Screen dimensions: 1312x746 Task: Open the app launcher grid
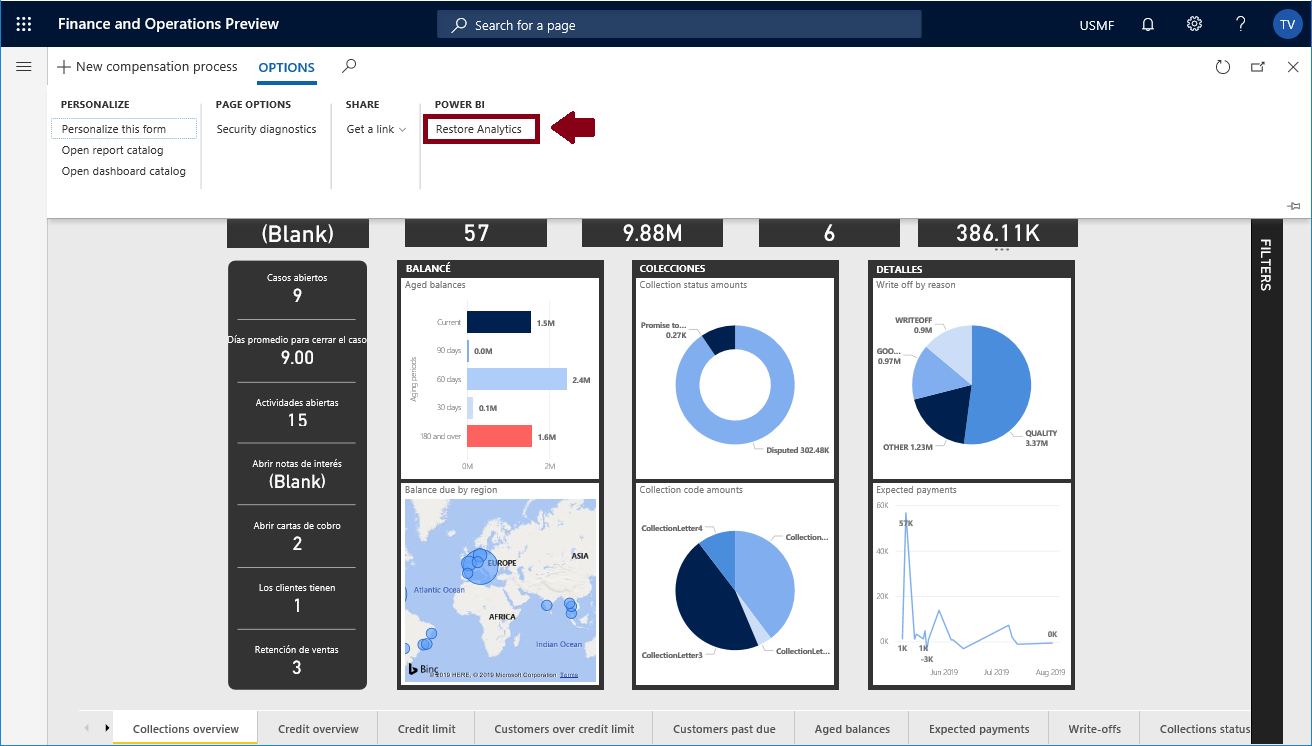tap(24, 23)
